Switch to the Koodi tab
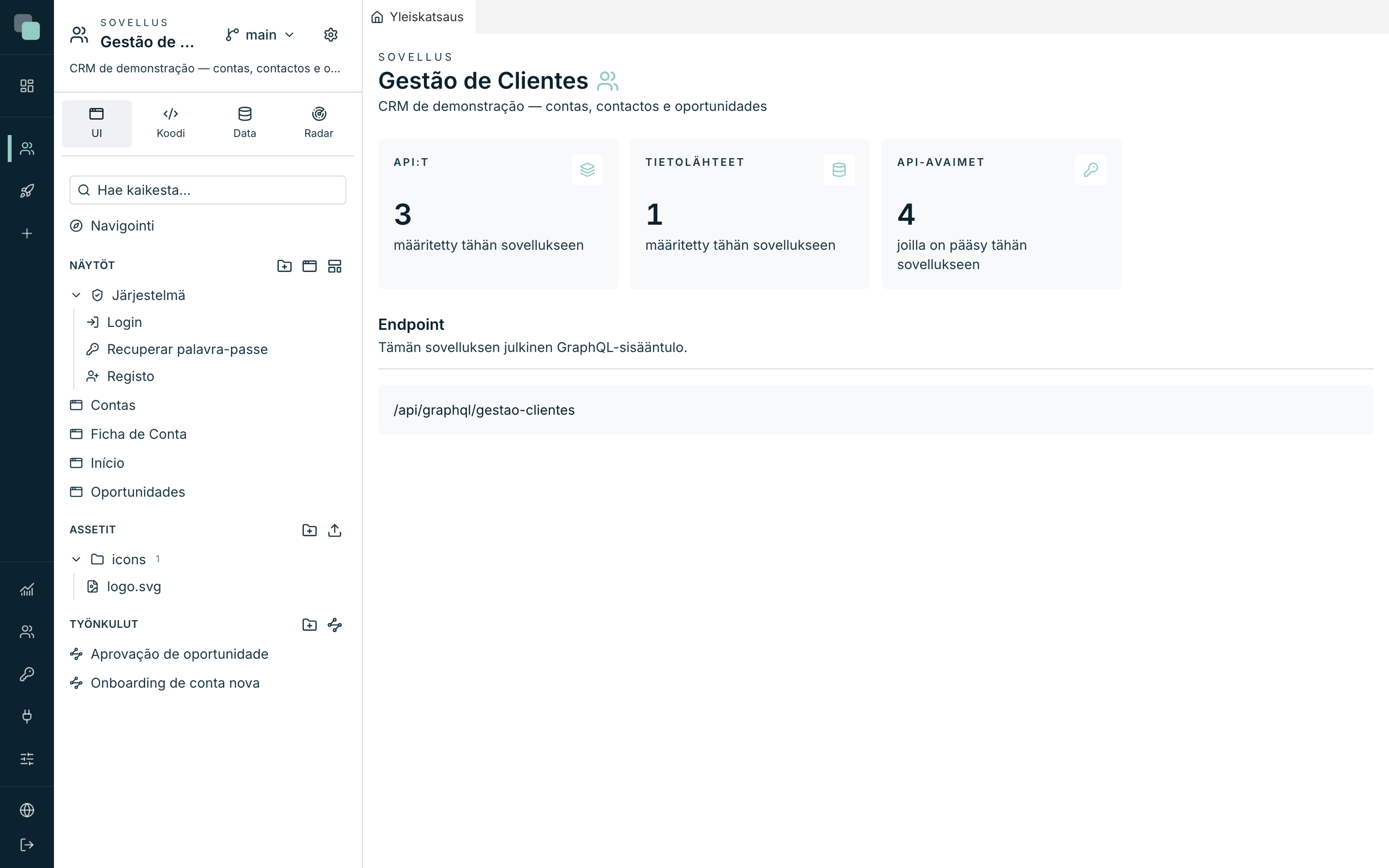 [170, 123]
